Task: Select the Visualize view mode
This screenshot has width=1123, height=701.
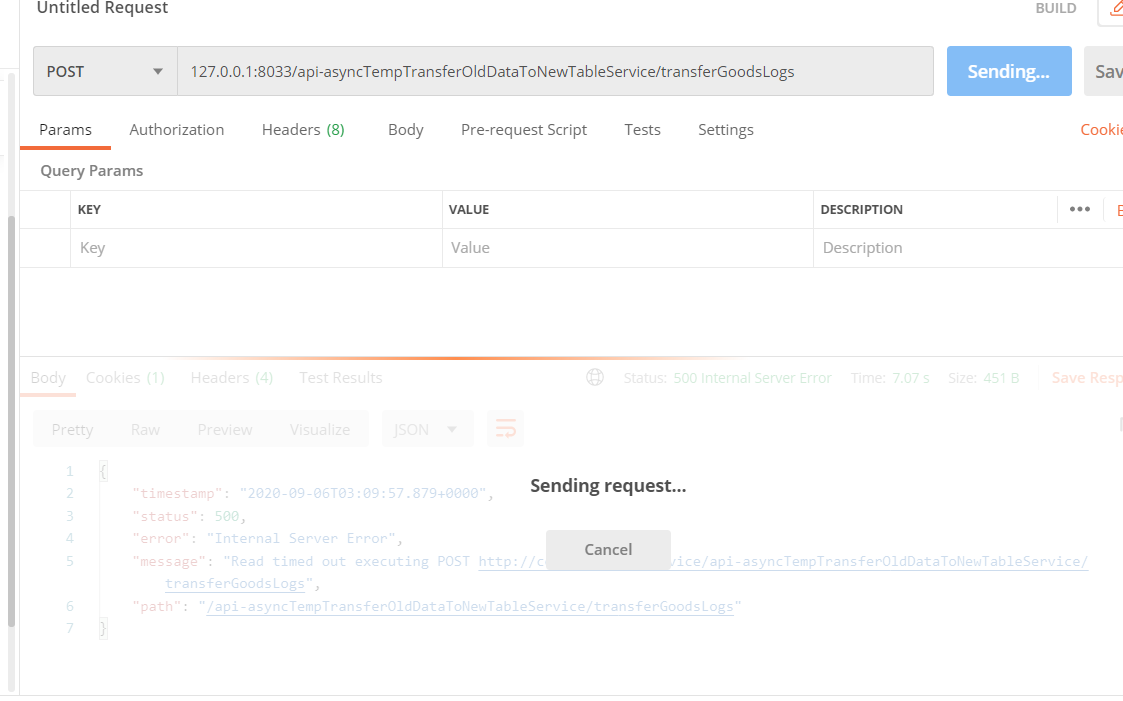Action: [320, 430]
